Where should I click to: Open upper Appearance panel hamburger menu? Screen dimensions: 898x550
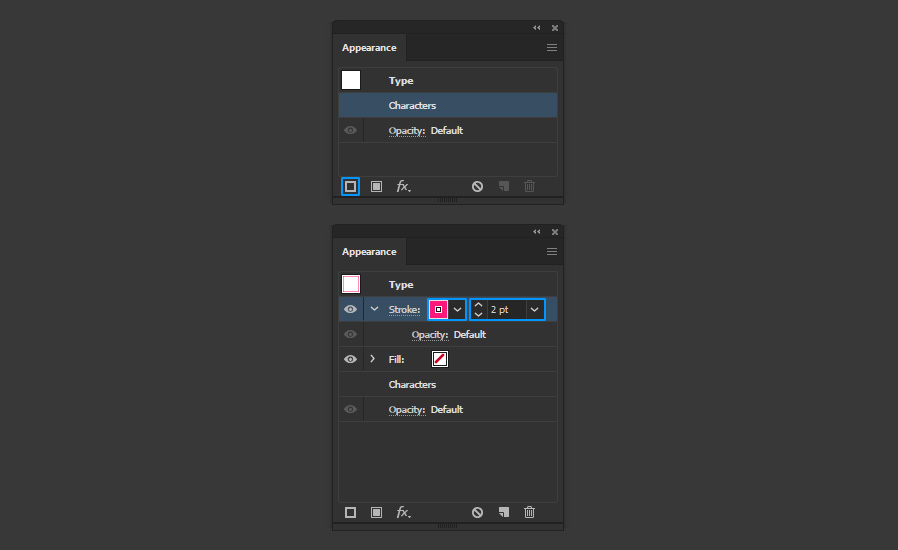click(x=552, y=48)
